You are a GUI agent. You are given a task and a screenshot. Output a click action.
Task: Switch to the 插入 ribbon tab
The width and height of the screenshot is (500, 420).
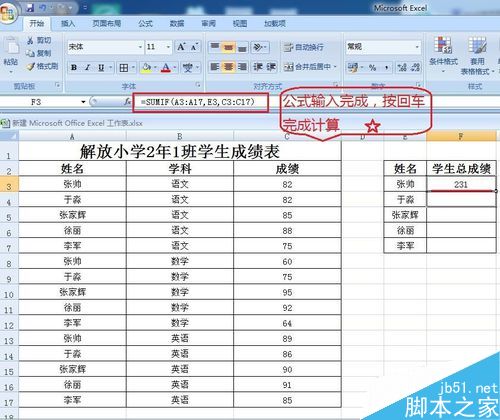[x=68, y=24]
